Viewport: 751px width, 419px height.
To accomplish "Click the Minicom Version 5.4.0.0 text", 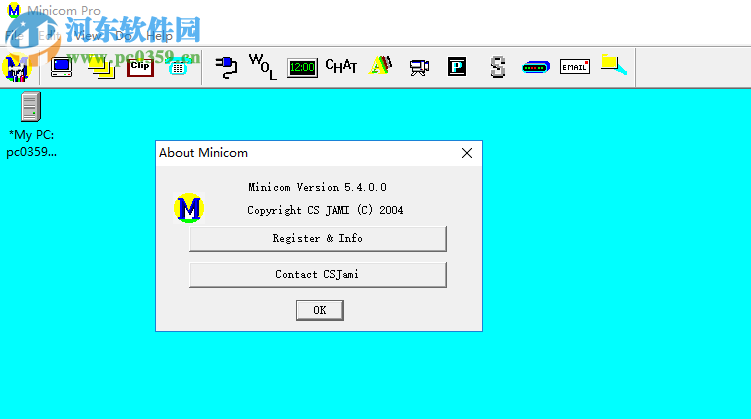I will point(317,187).
